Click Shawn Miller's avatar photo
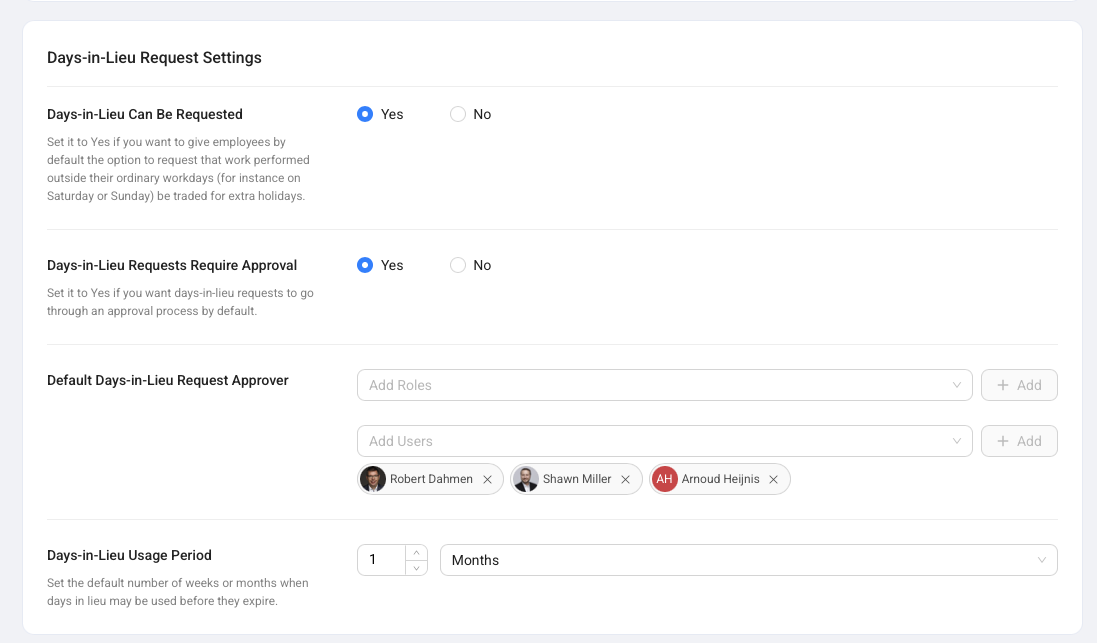 525,479
